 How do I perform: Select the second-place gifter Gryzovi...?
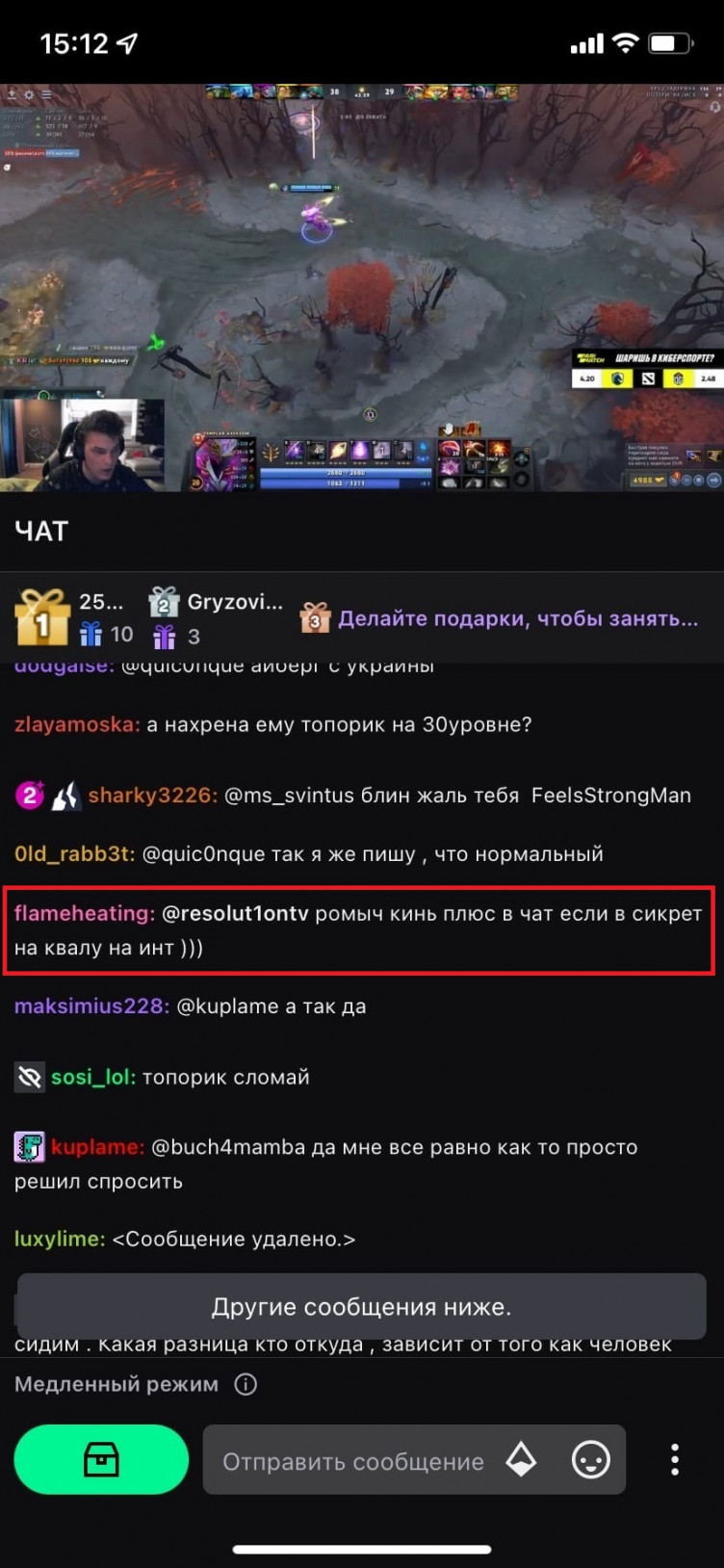tap(235, 602)
